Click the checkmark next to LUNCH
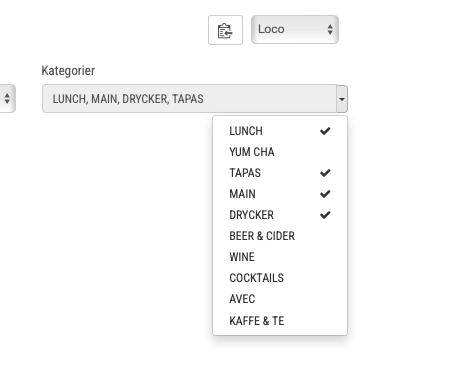 click(325, 131)
